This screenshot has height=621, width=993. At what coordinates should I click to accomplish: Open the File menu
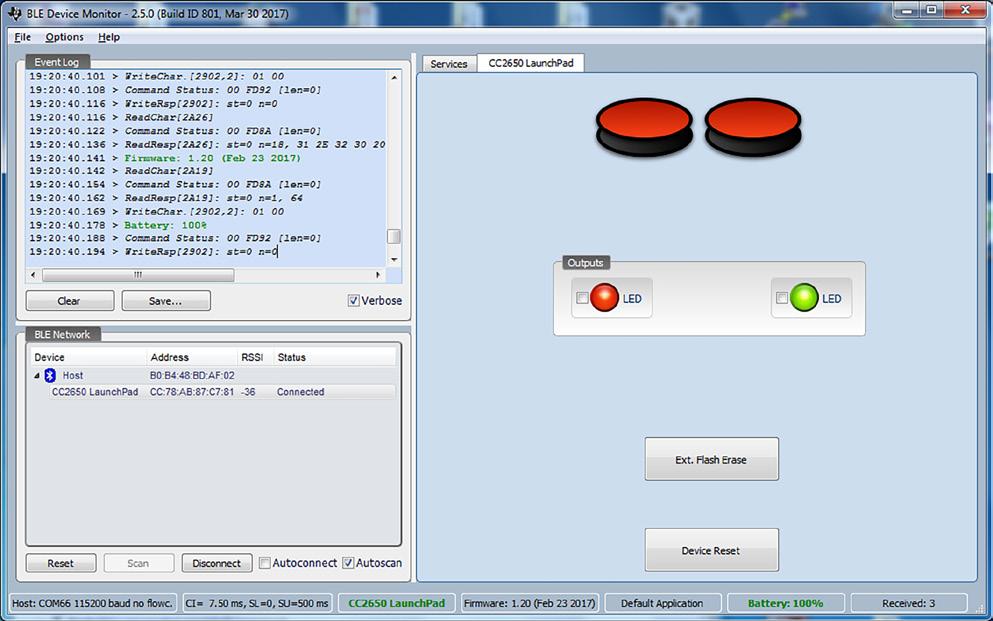pos(22,37)
